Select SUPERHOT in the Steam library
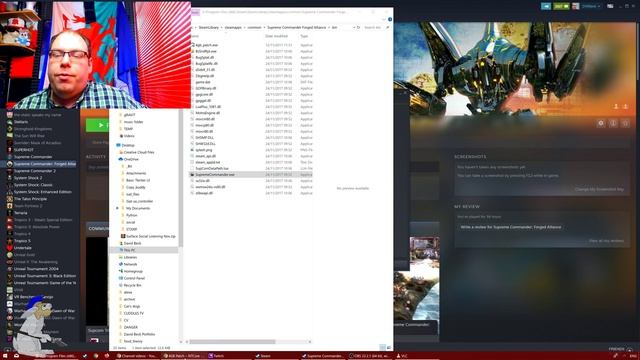The width and height of the screenshot is (640, 360). (x=24, y=150)
